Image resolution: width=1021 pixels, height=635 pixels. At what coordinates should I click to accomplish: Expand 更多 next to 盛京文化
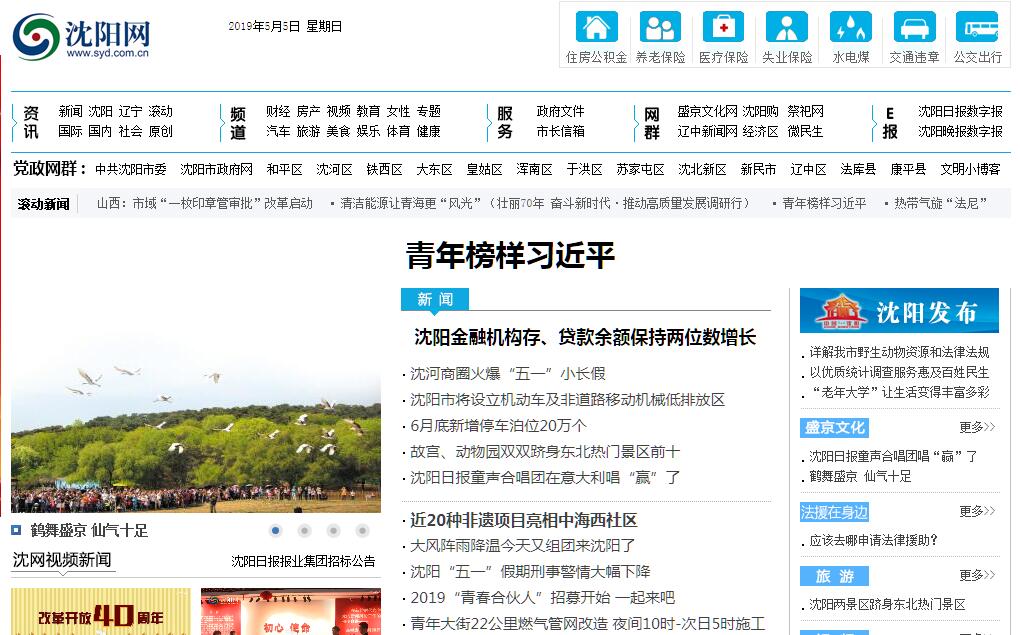pos(977,427)
